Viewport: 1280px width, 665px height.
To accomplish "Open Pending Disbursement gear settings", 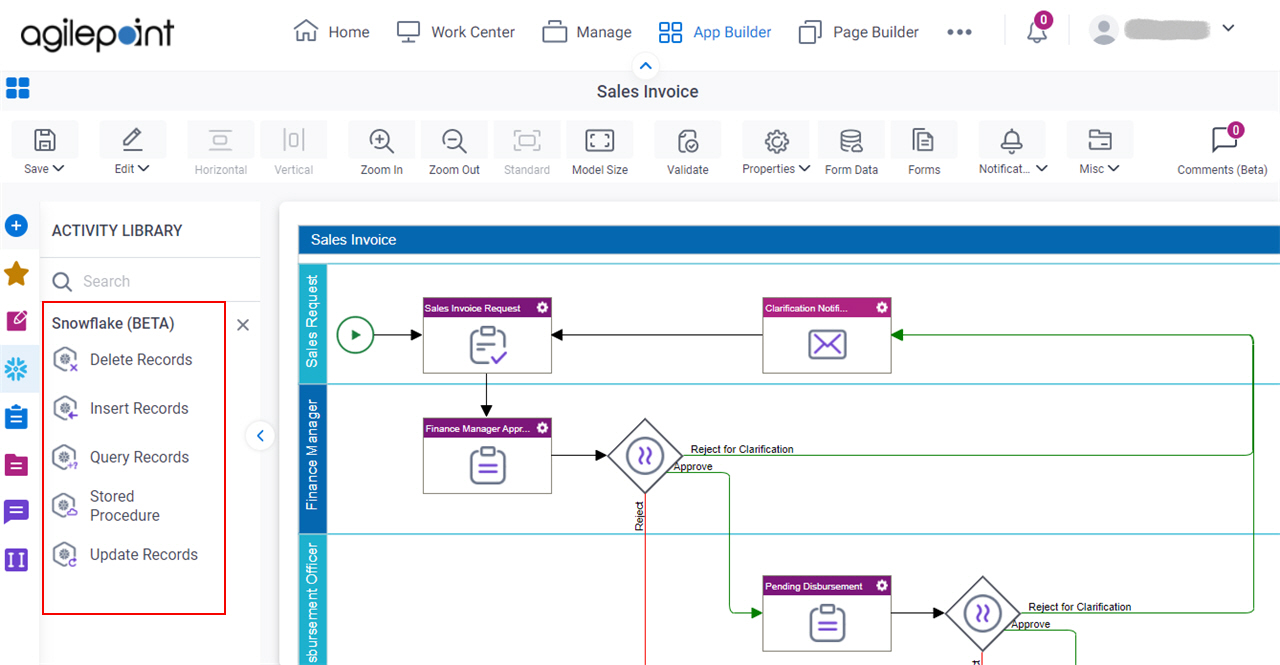I will click(x=882, y=586).
